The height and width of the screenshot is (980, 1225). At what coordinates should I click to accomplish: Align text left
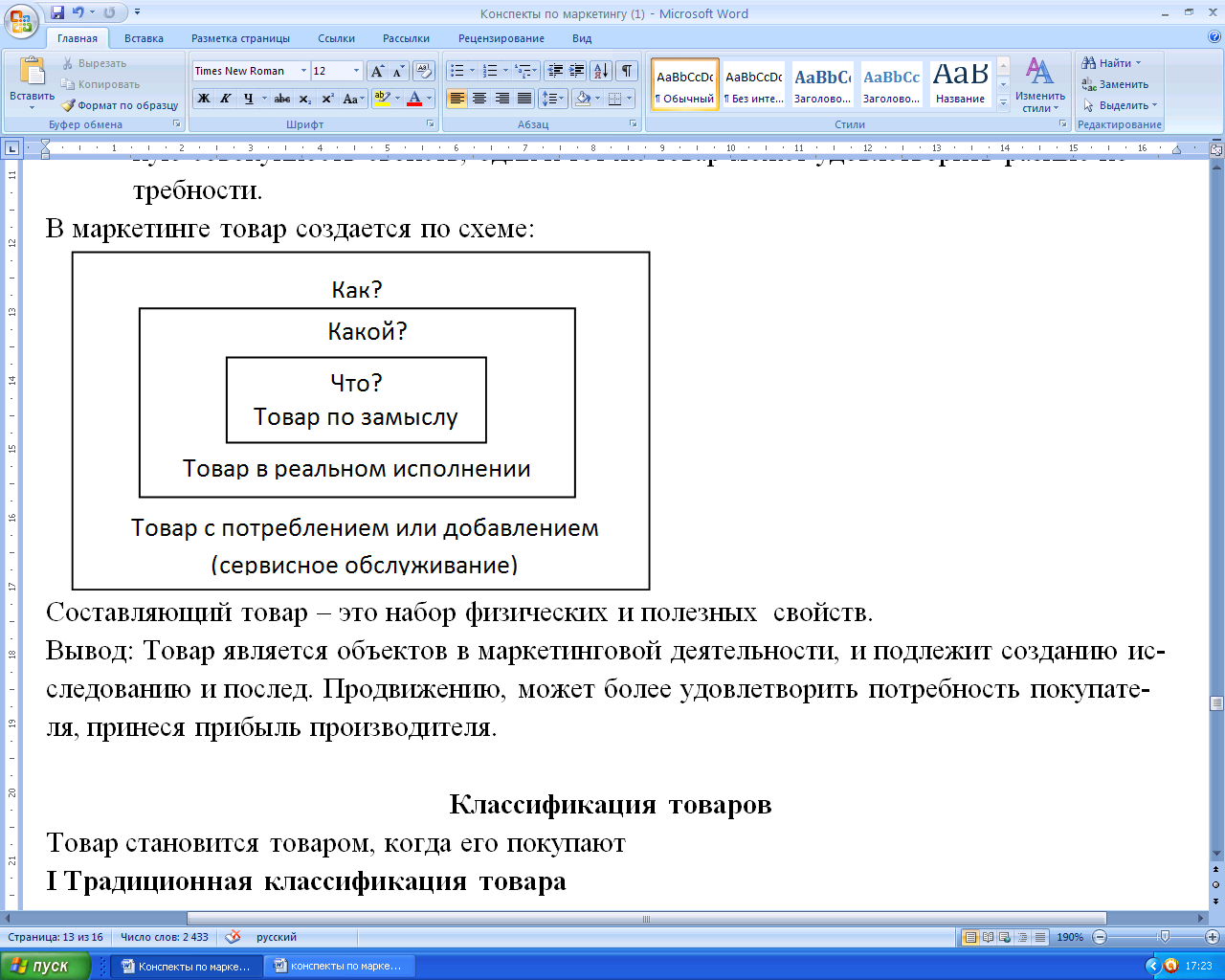coord(457,99)
